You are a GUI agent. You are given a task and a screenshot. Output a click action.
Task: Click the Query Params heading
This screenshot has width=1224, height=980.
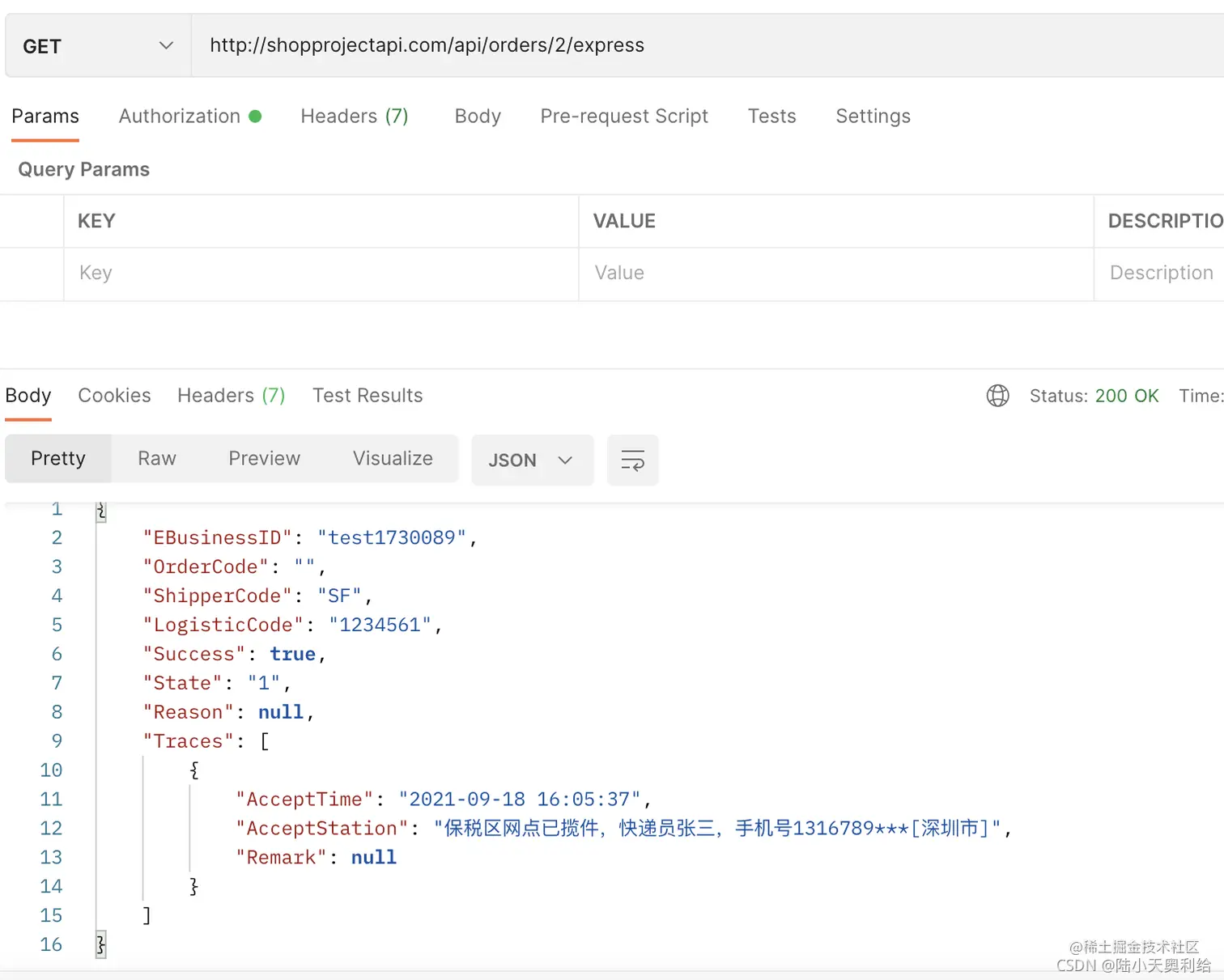(84, 170)
